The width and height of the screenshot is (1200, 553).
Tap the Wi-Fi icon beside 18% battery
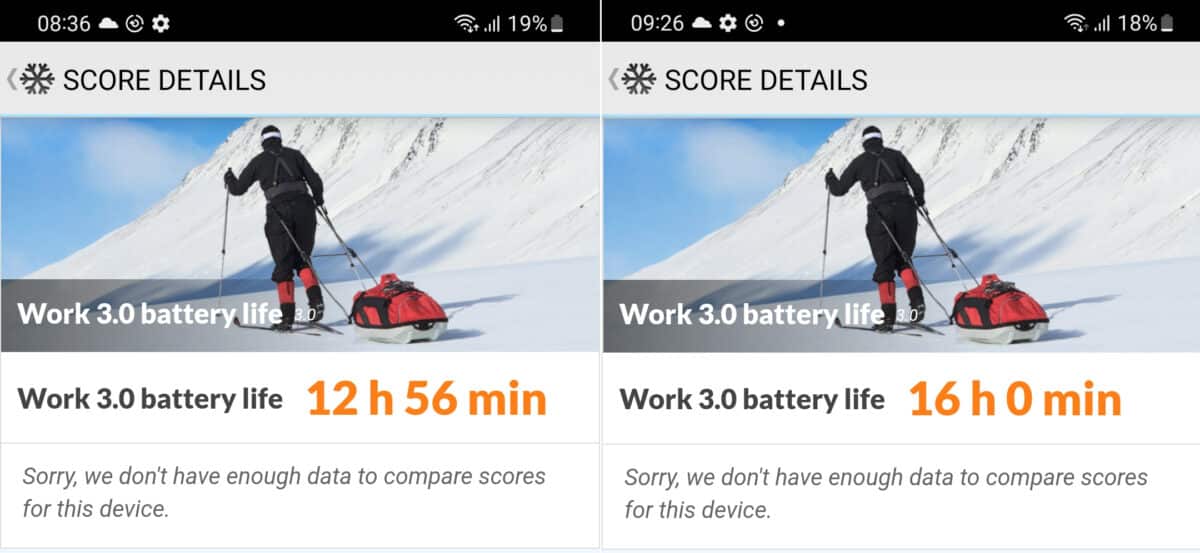pyautogui.click(x=1076, y=23)
